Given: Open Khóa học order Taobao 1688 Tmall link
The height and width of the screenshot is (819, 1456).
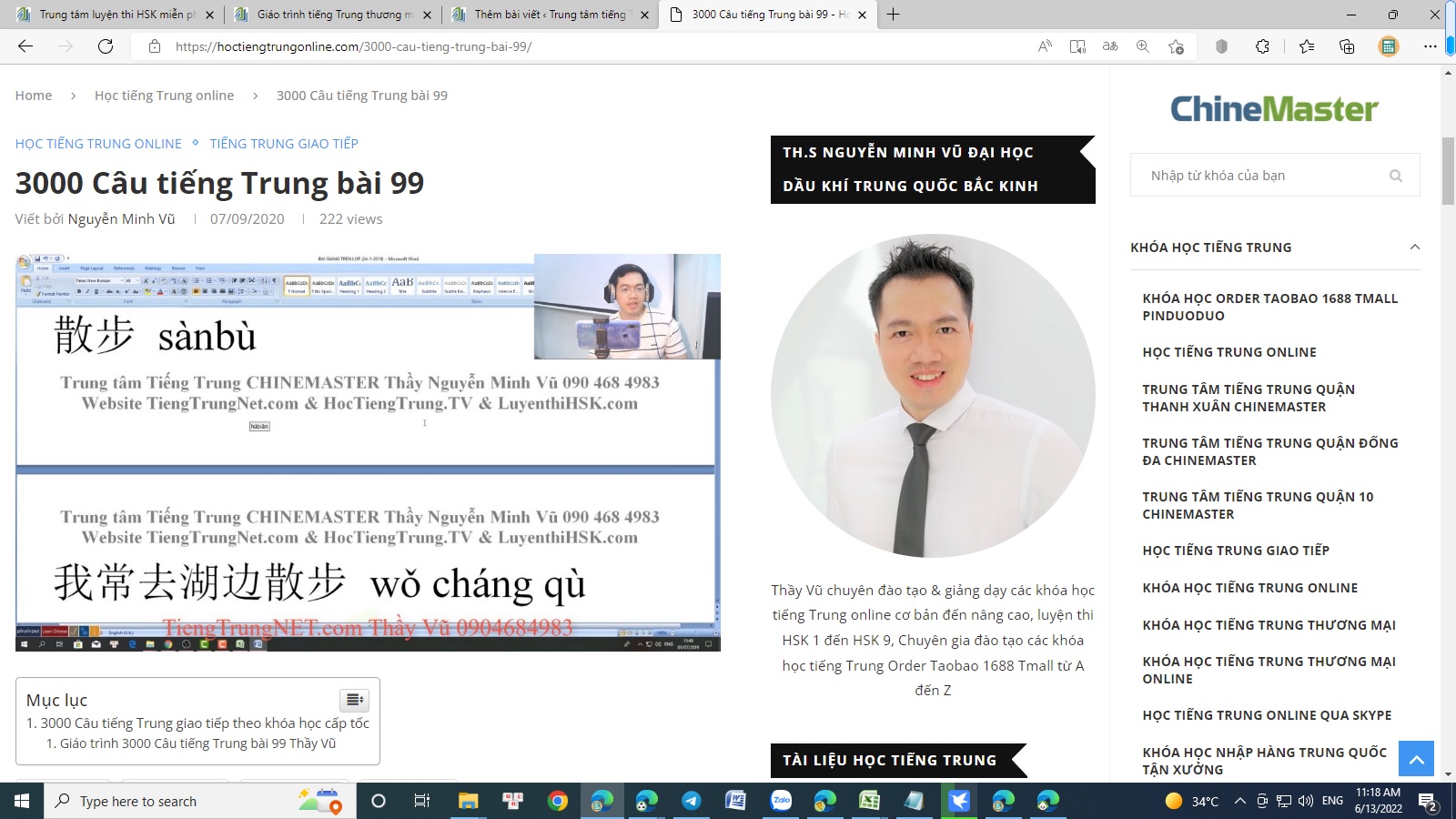Looking at the screenshot, I should click(1269, 307).
